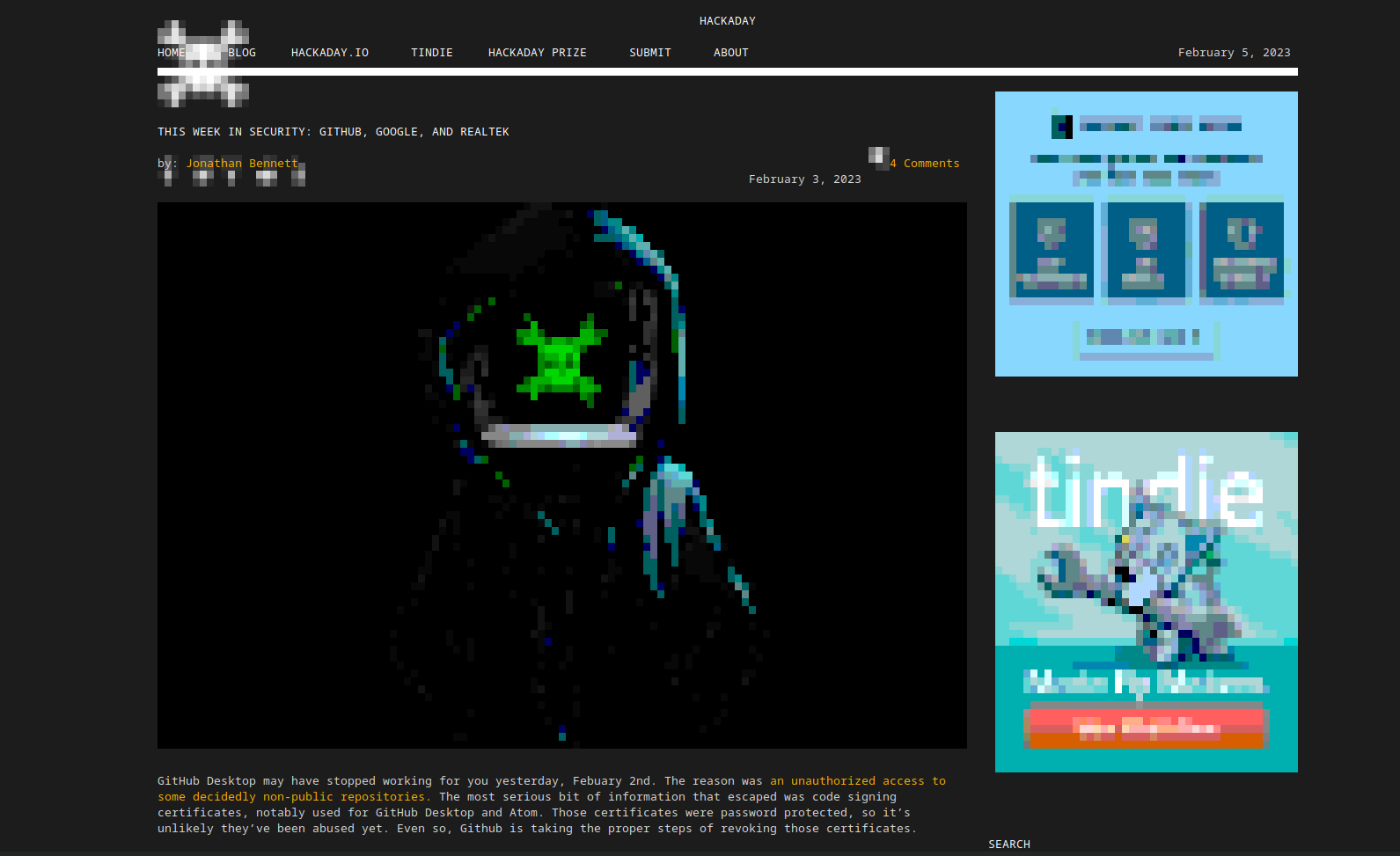Go to HACKADAY.IO in the nav bar
Screen dimensions: 1400x856
(330, 53)
